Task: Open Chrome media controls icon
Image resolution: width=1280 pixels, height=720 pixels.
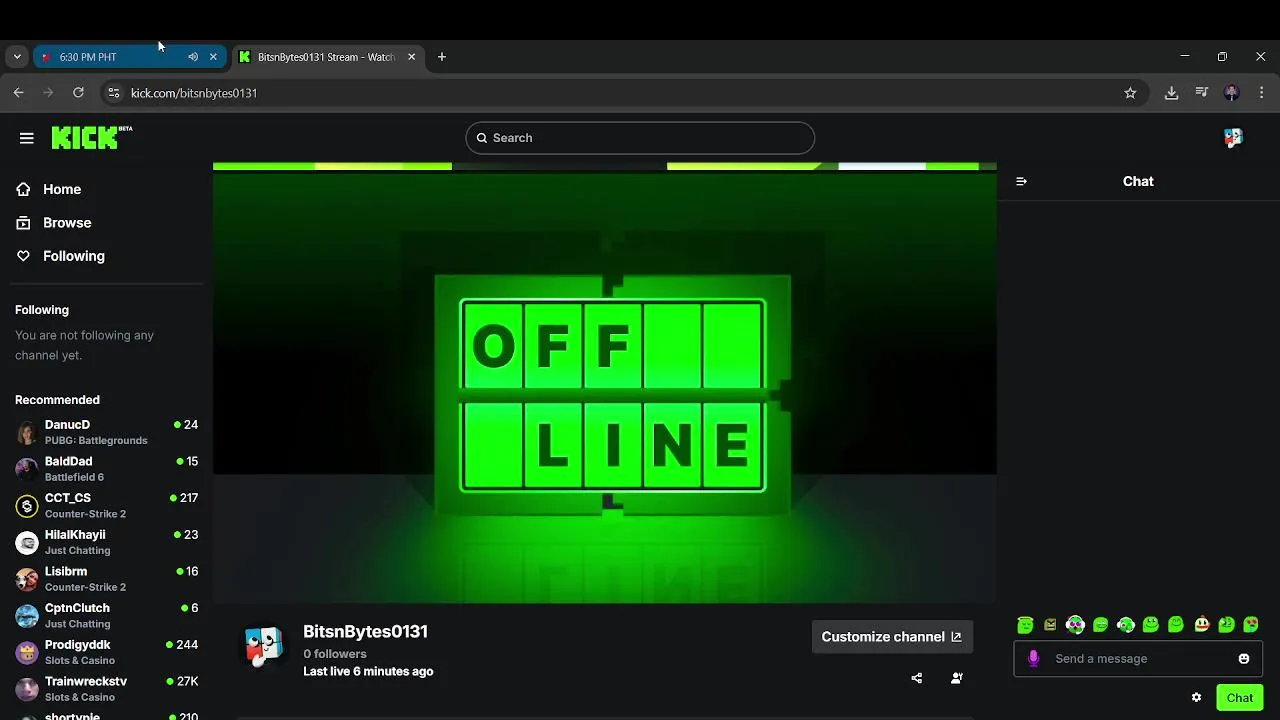Action: (1202, 93)
